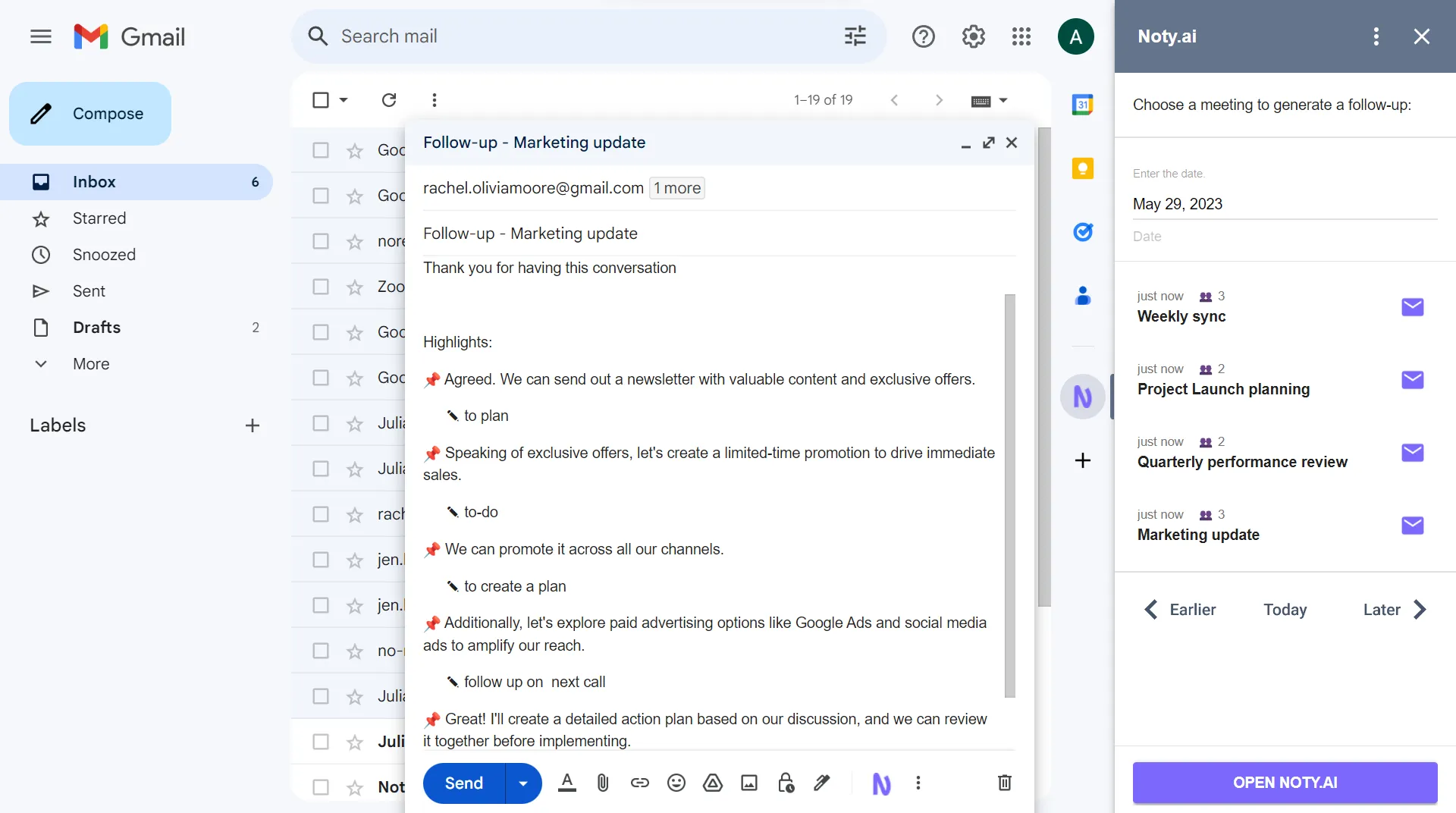Open input tools dropdown arrow
Viewport: 1456px width, 813px height.
pyautogui.click(x=1003, y=100)
